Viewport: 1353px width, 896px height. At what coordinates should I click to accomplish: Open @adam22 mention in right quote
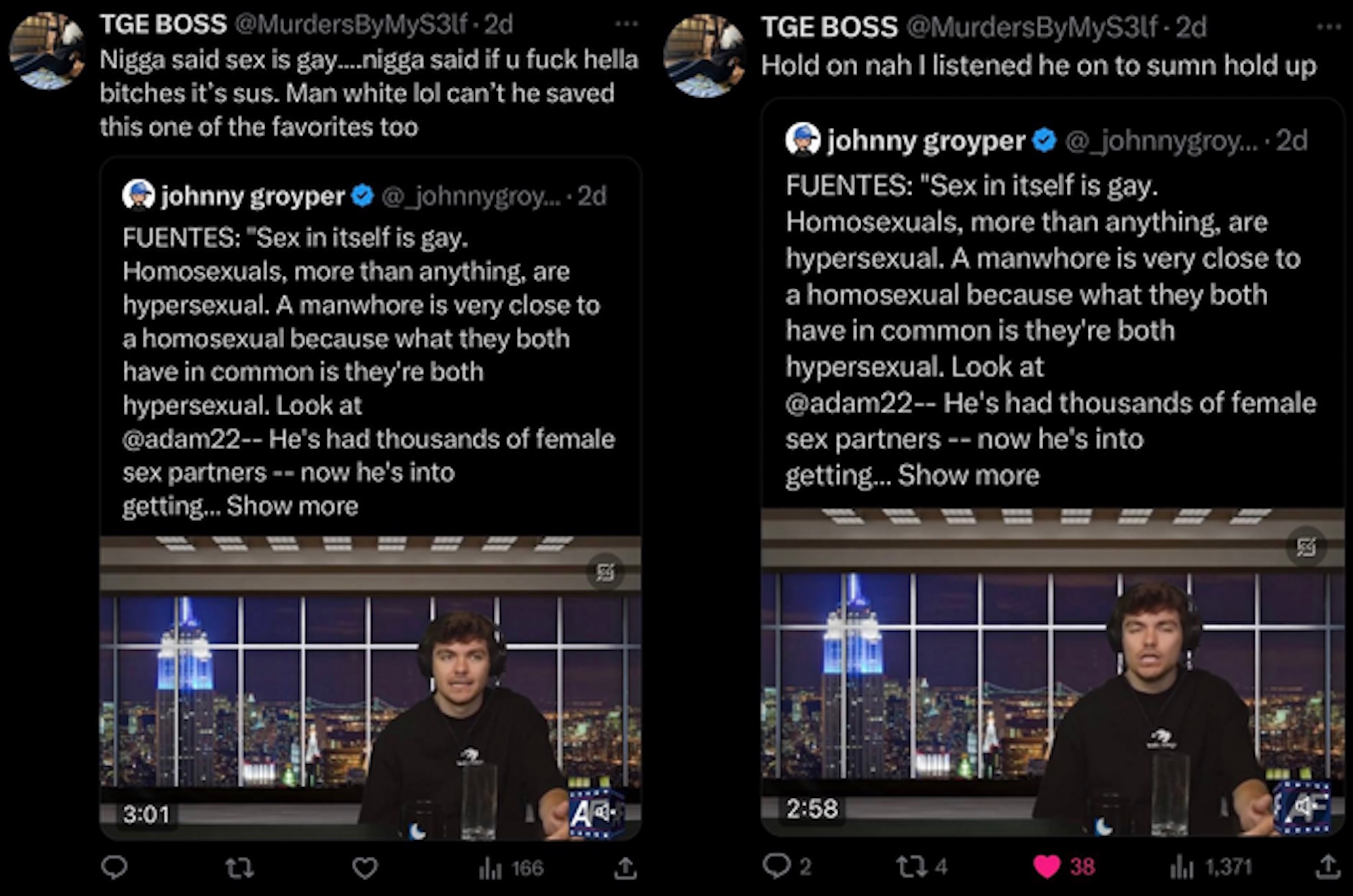(x=849, y=403)
